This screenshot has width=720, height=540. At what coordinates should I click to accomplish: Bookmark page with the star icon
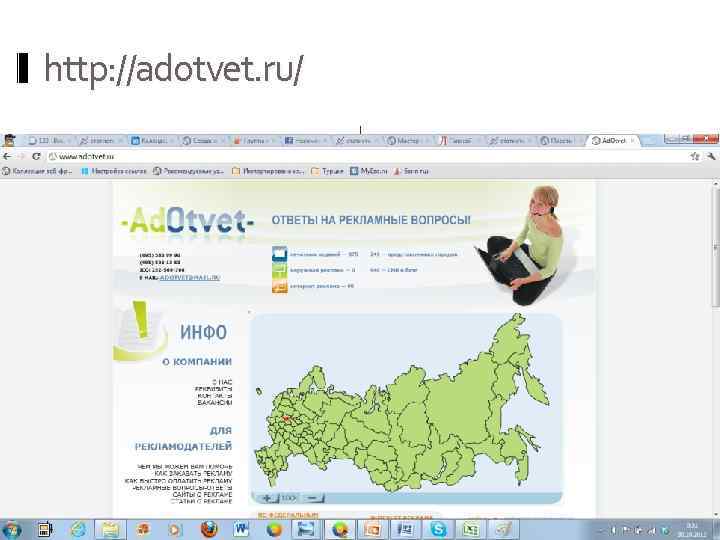695,156
